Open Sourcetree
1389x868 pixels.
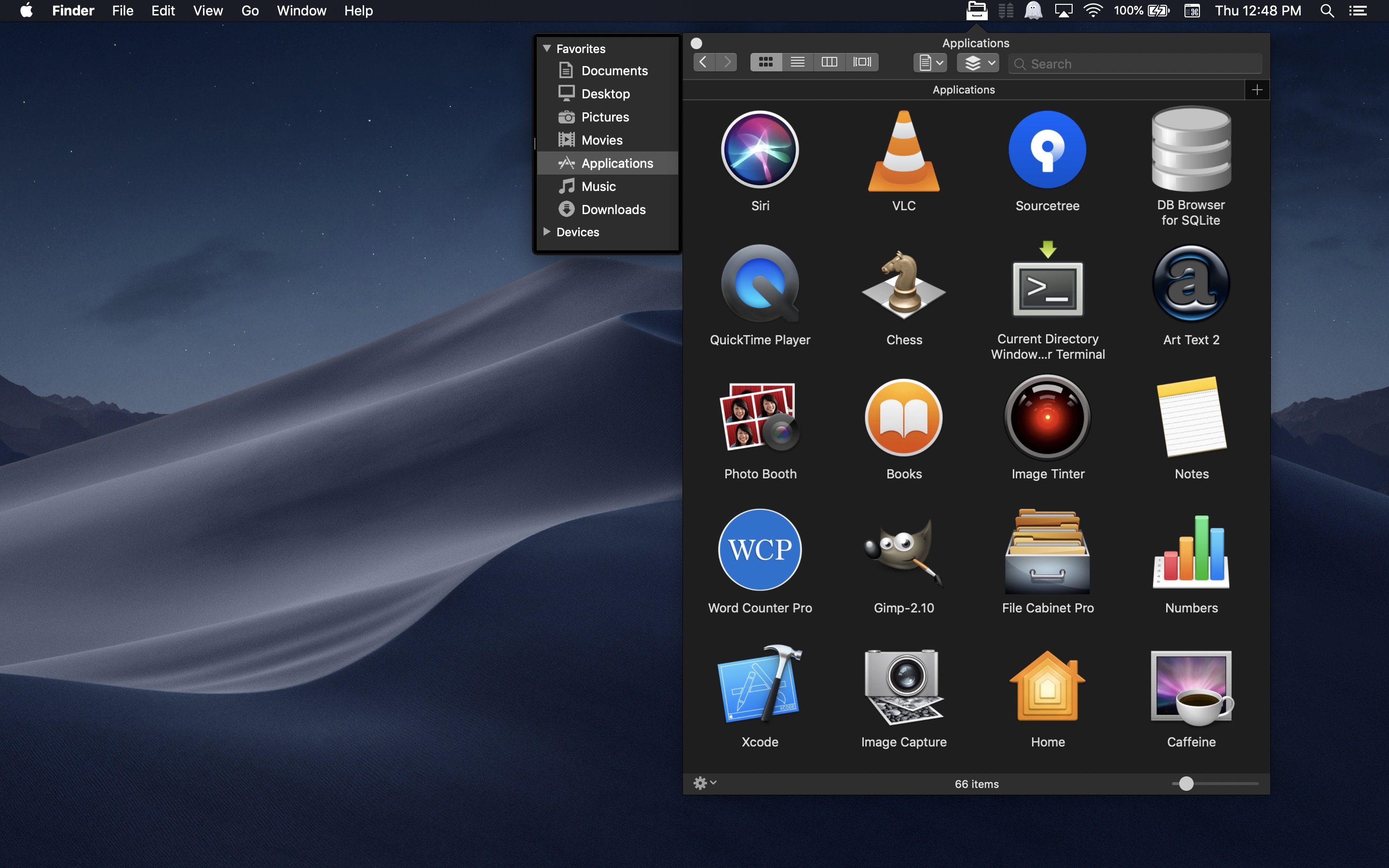pos(1047,150)
